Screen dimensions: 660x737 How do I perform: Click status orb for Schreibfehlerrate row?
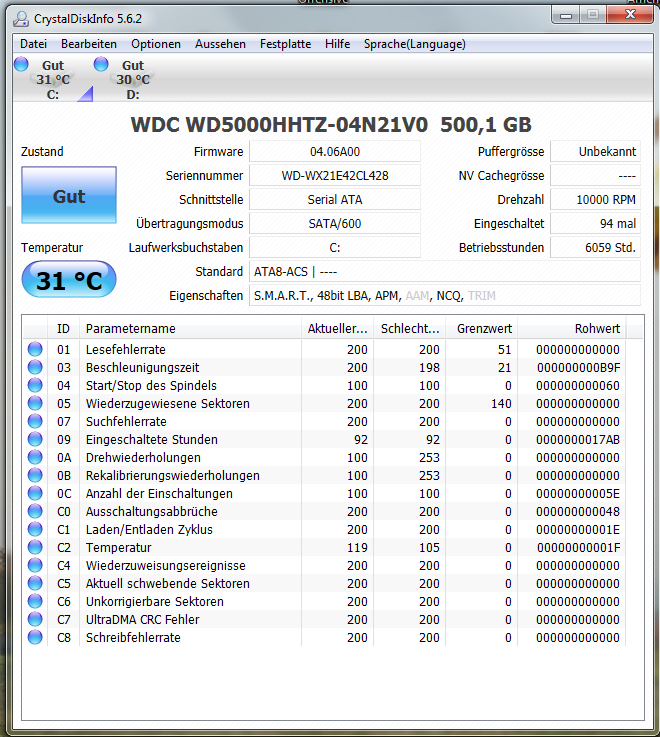coord(35,637)
